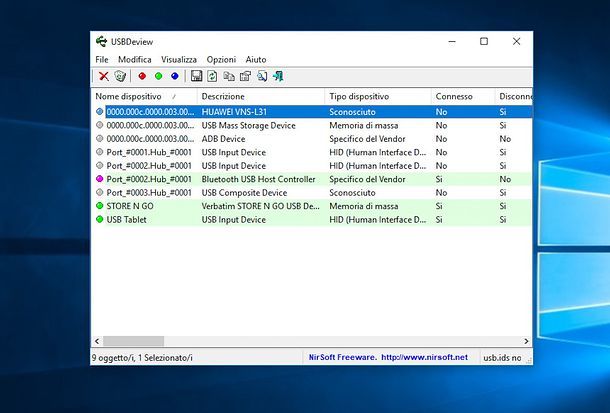Open the Aiuto menu
The width and height of the screenshot is (610, 413).
coord(256,60)
